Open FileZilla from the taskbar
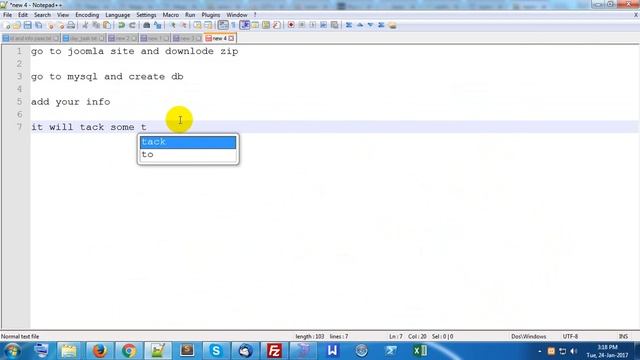Screen dimensions: 640x360 pyautogui.click(x=274, y=351)
